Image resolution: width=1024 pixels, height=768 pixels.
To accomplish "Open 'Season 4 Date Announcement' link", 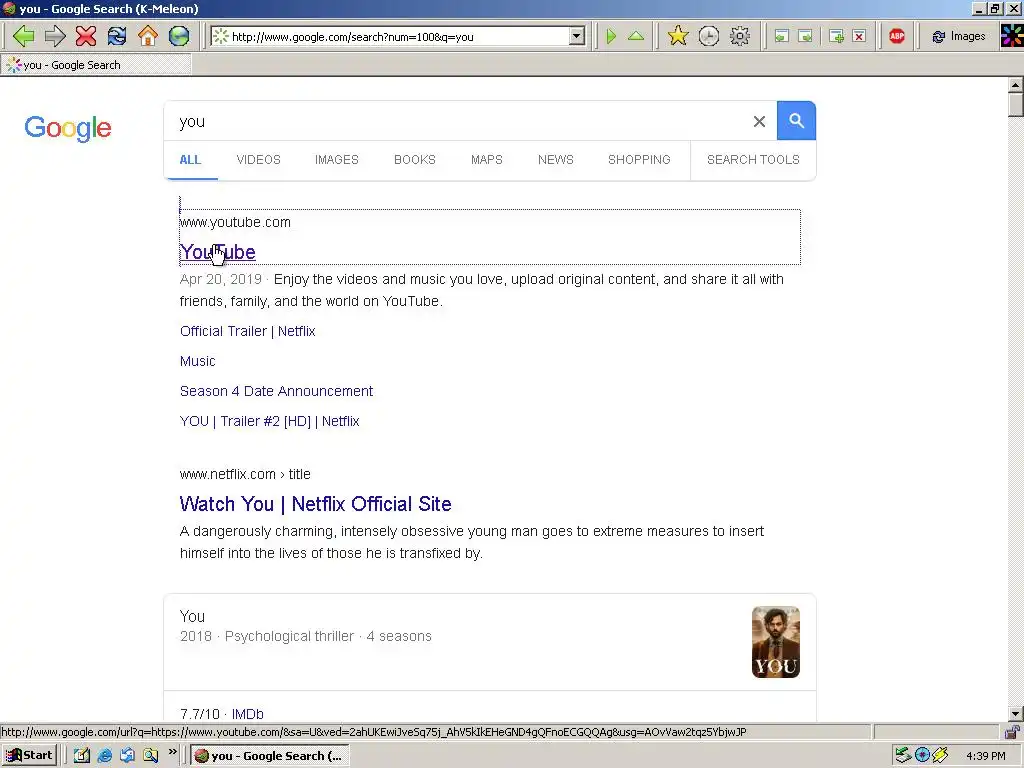I will click(x=276, y=391).
